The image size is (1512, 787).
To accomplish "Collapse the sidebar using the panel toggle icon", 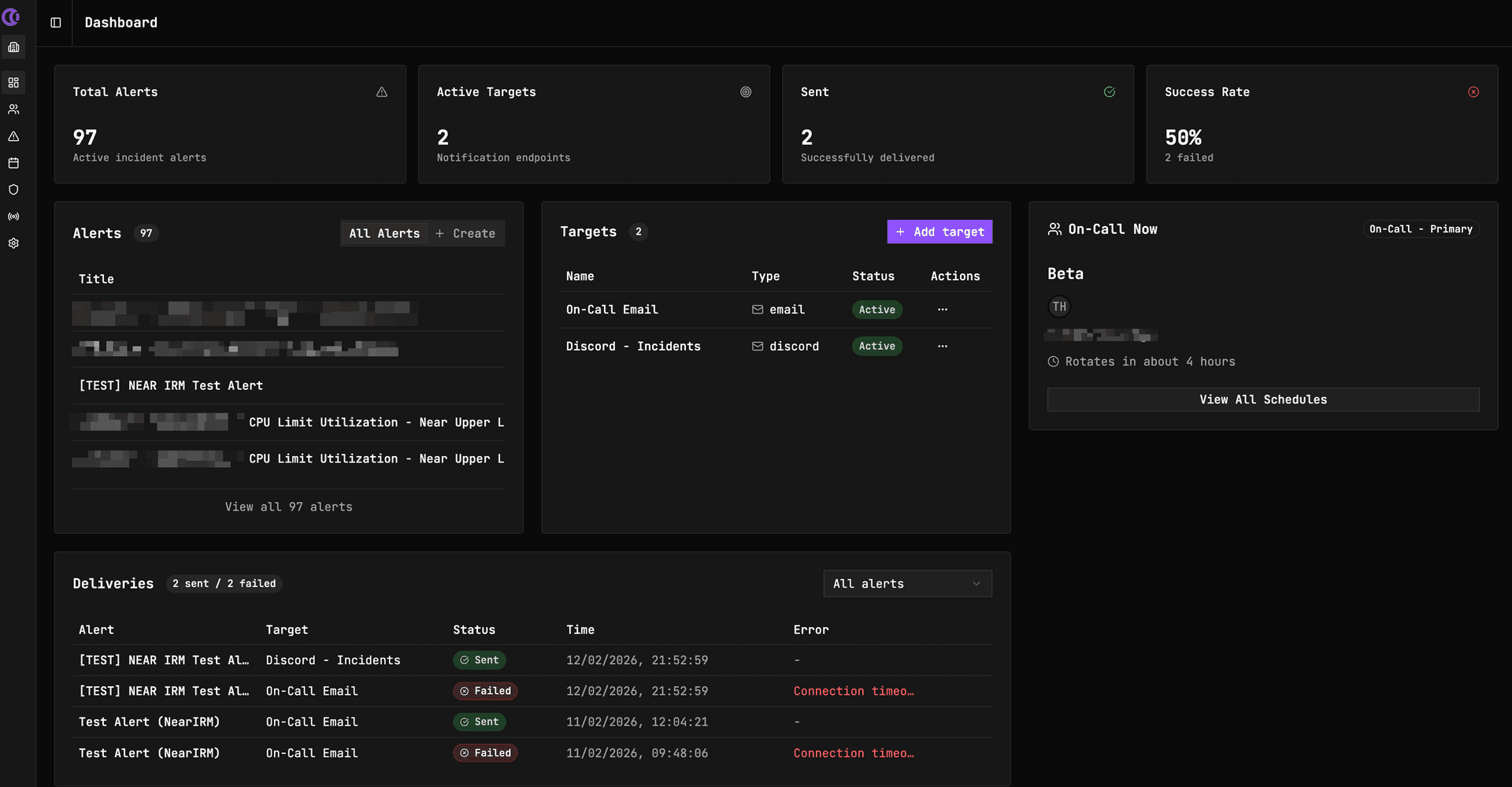I will click(54, 23).
